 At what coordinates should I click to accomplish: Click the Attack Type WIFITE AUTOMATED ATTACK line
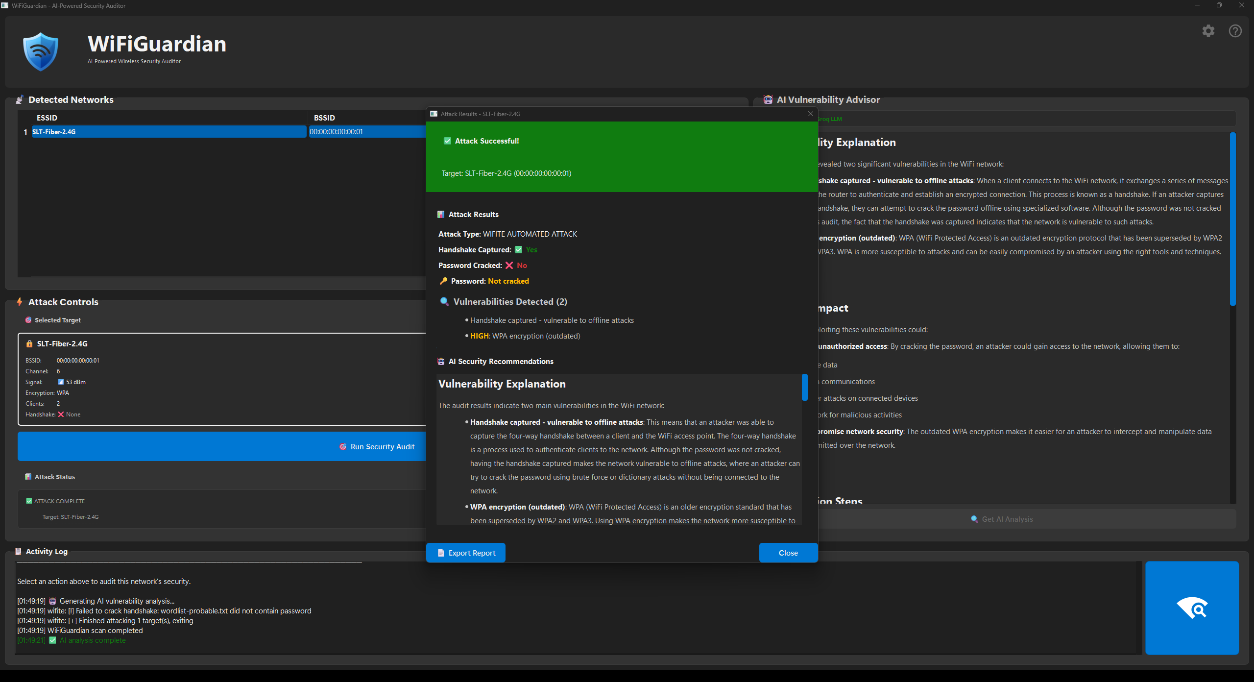[507, 234]
